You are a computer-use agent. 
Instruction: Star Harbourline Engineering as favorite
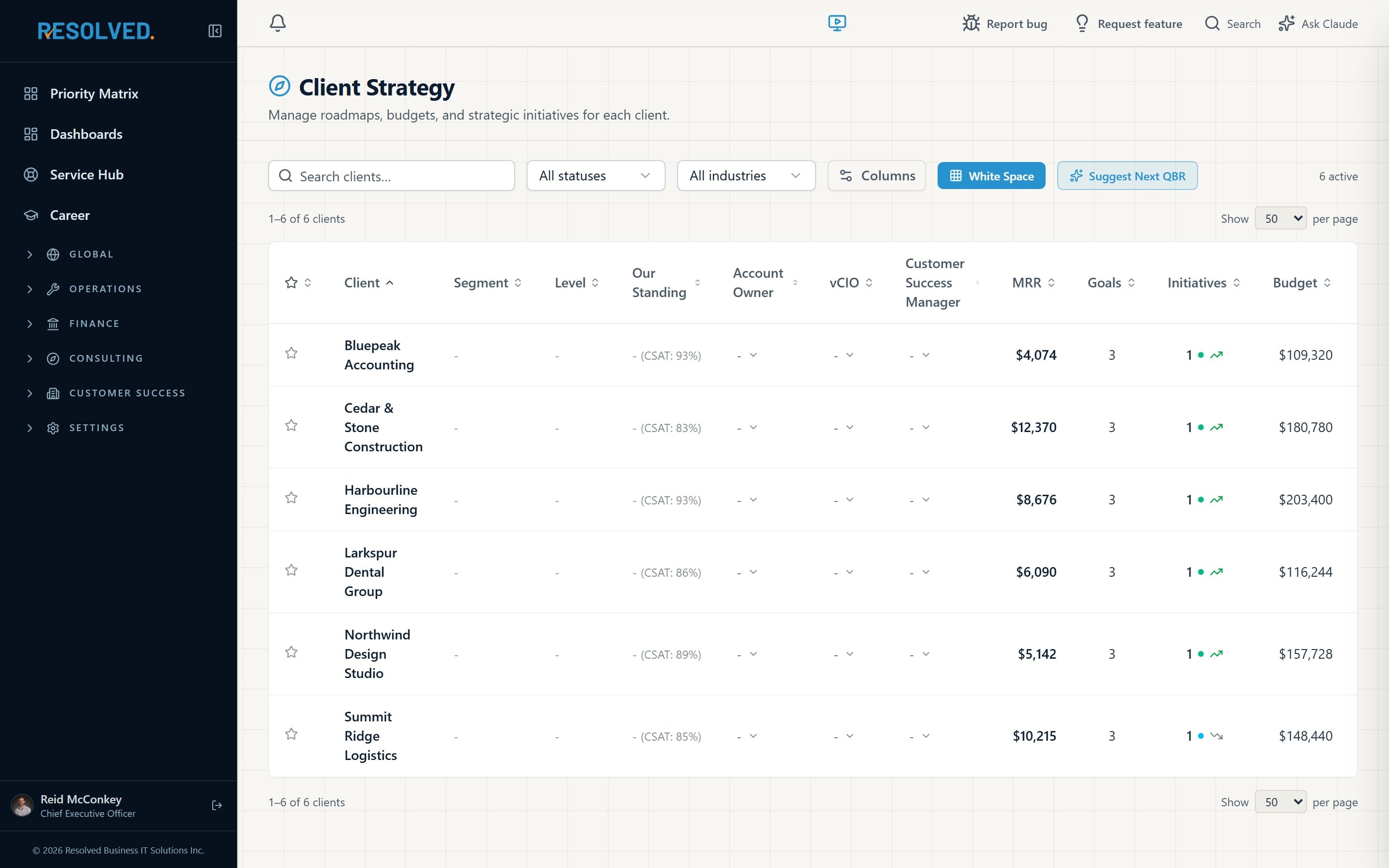292,498
